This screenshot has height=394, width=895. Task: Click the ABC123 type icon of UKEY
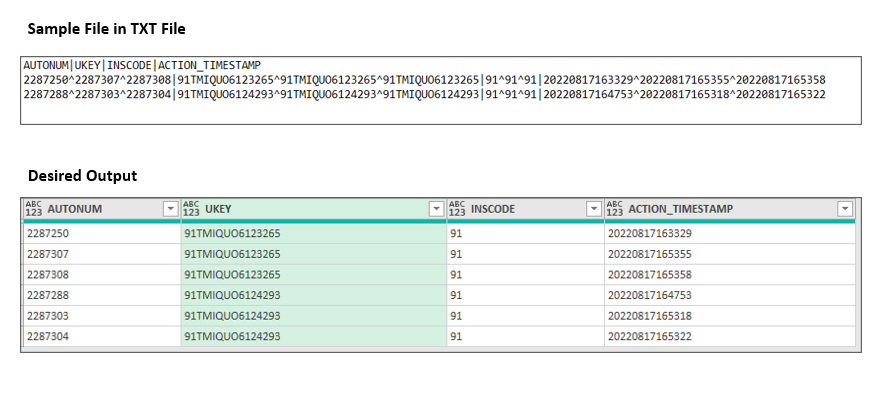pos(192,209)
